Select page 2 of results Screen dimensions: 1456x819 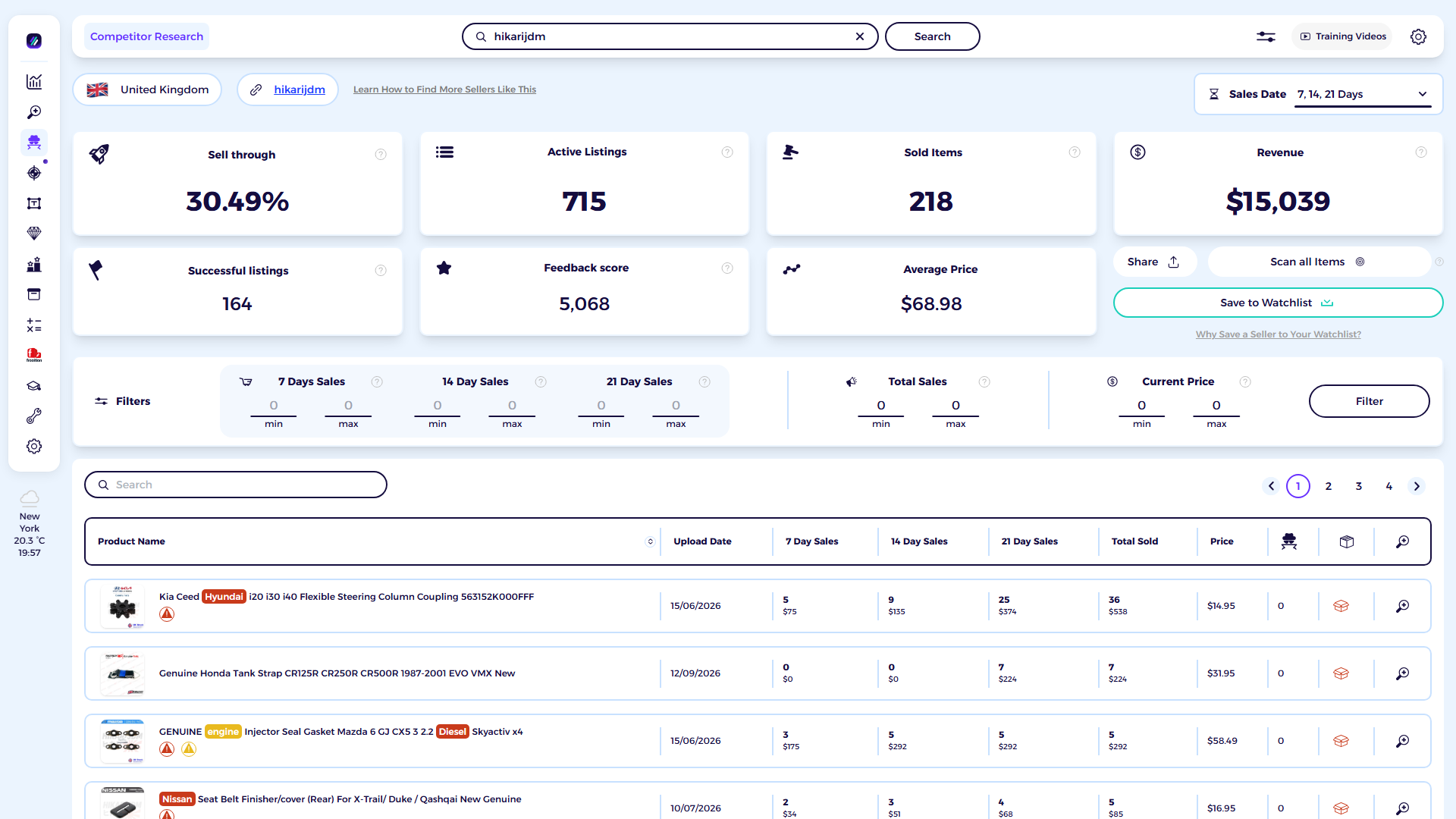(x=1329, y=486)
